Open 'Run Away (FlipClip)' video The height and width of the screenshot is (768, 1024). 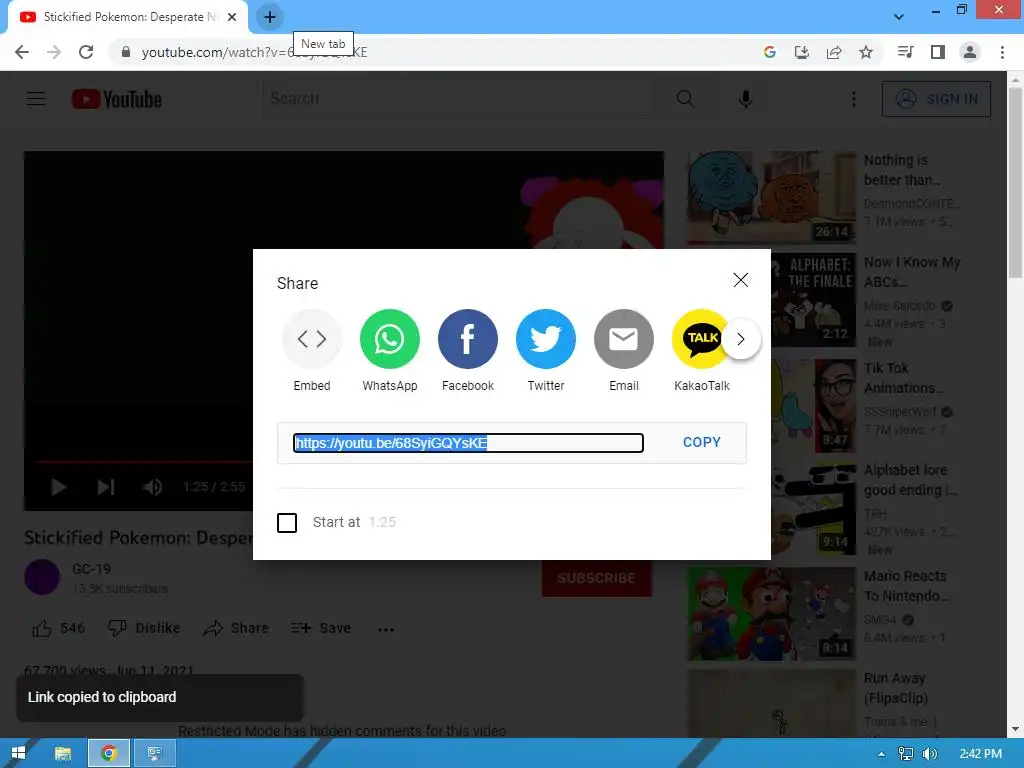coord(895,688)
